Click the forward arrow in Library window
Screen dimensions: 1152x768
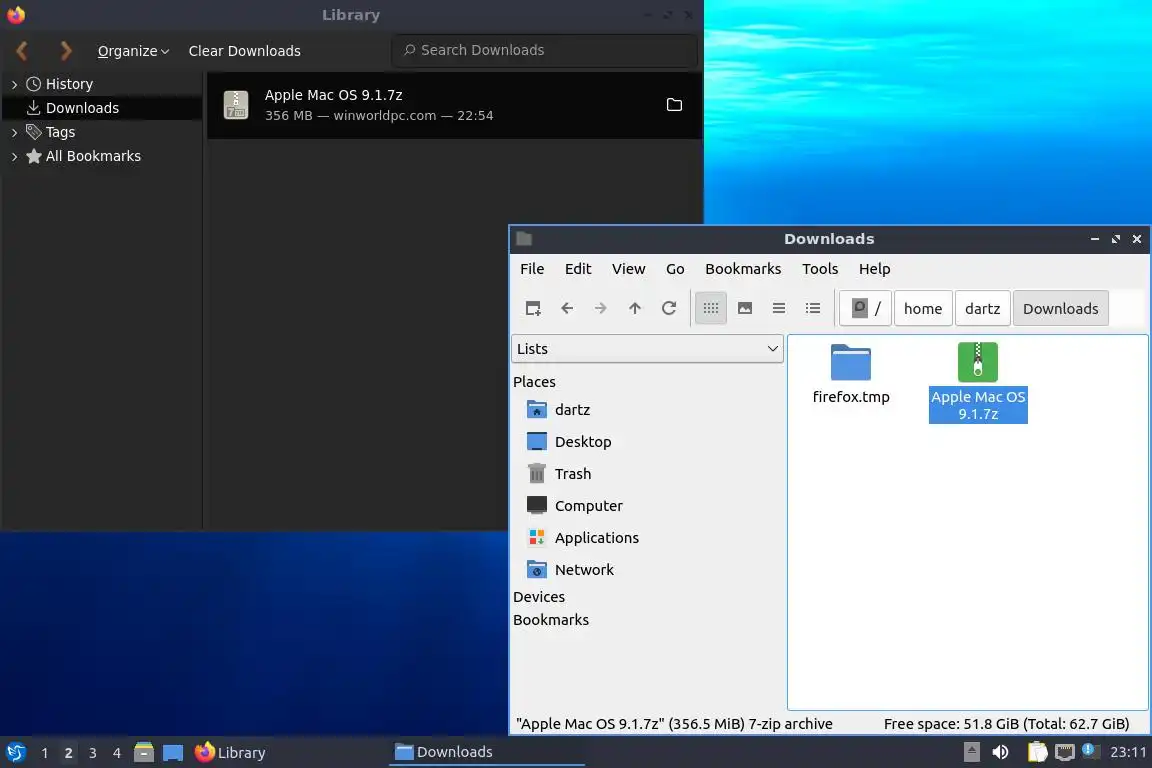[66, 51]
